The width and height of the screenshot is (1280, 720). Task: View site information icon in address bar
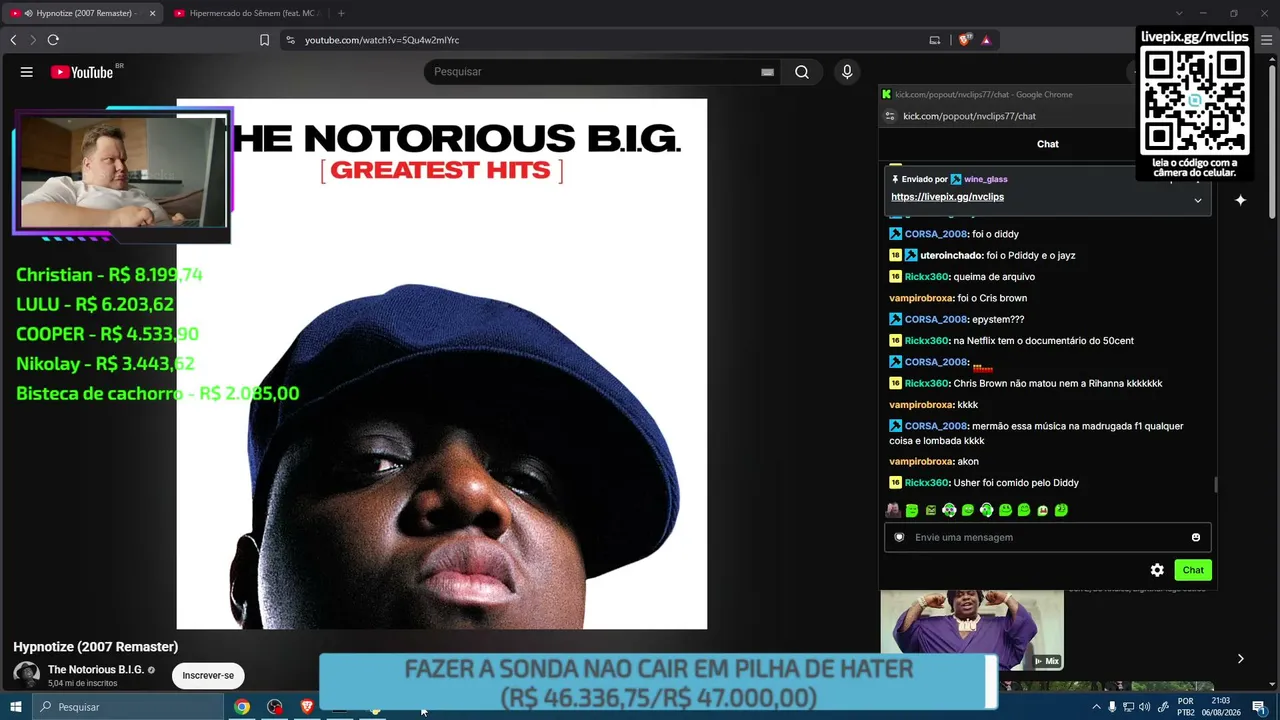point(290,40)
